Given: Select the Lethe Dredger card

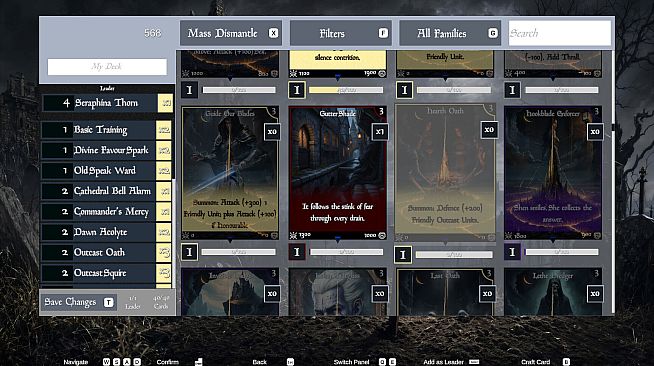Looking at the screenshot, I should 553,292.
